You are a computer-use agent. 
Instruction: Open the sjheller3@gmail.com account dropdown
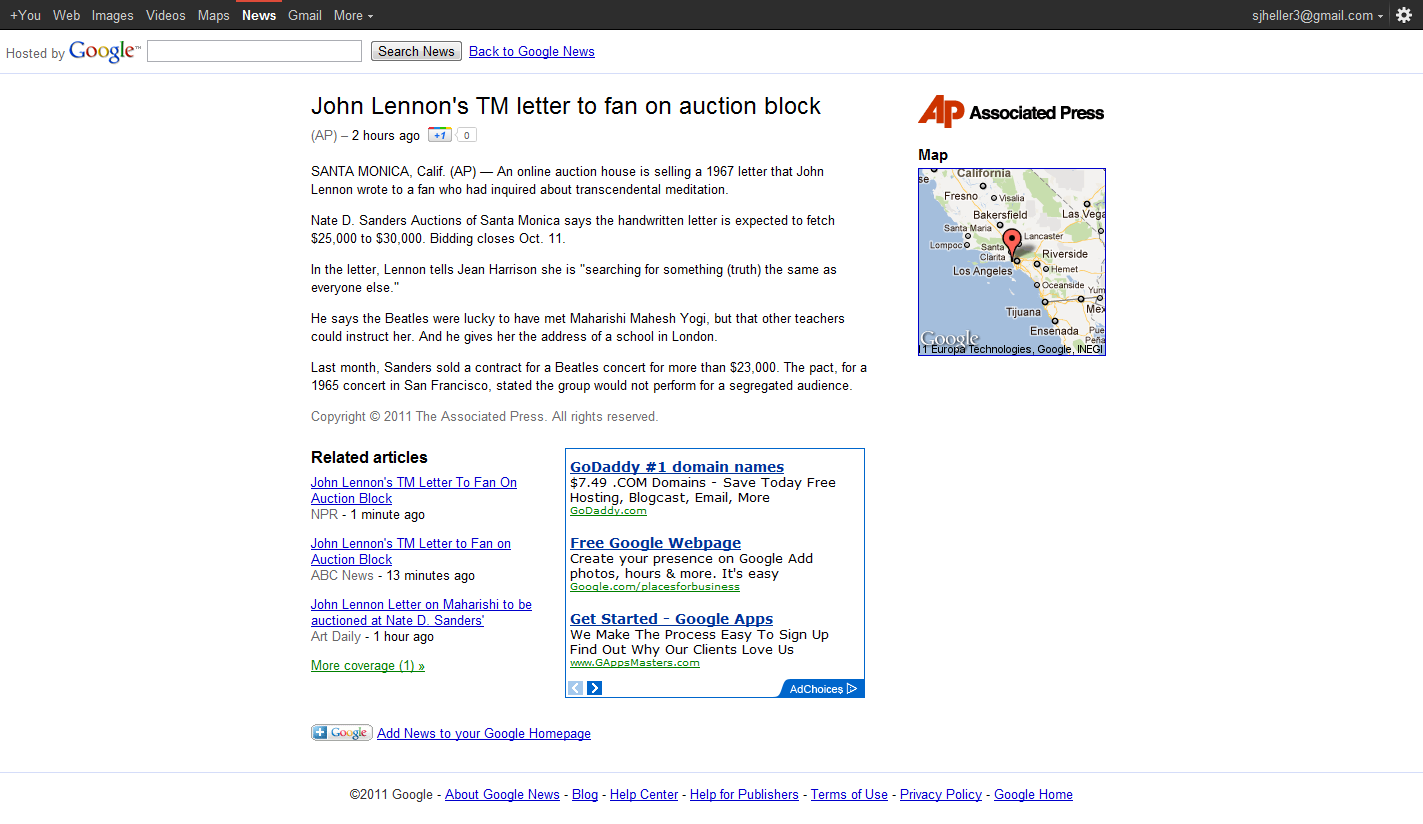coord(1318,15)
